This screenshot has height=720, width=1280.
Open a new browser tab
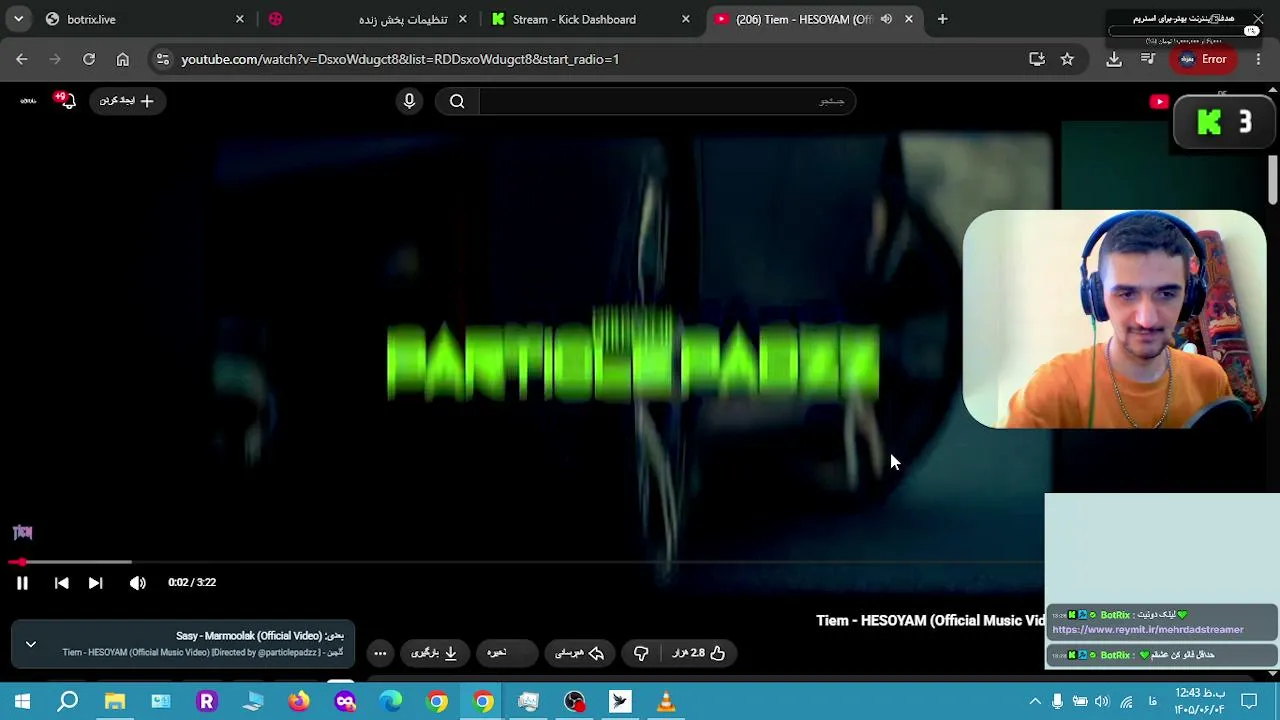point(942,19)
